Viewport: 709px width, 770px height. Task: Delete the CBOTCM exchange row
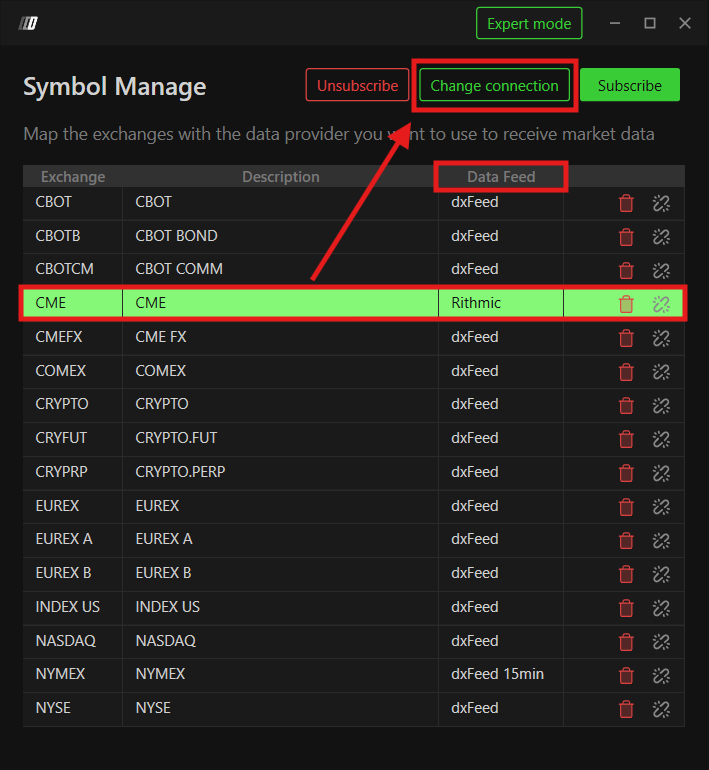click(626, 270)
